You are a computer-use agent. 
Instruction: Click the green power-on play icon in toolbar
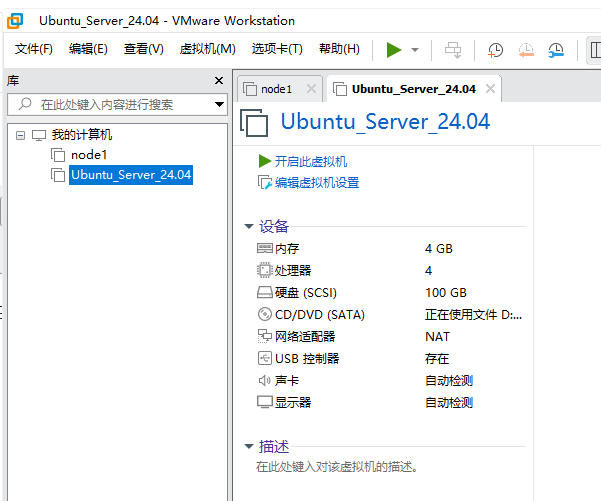[x=394, y=50]
